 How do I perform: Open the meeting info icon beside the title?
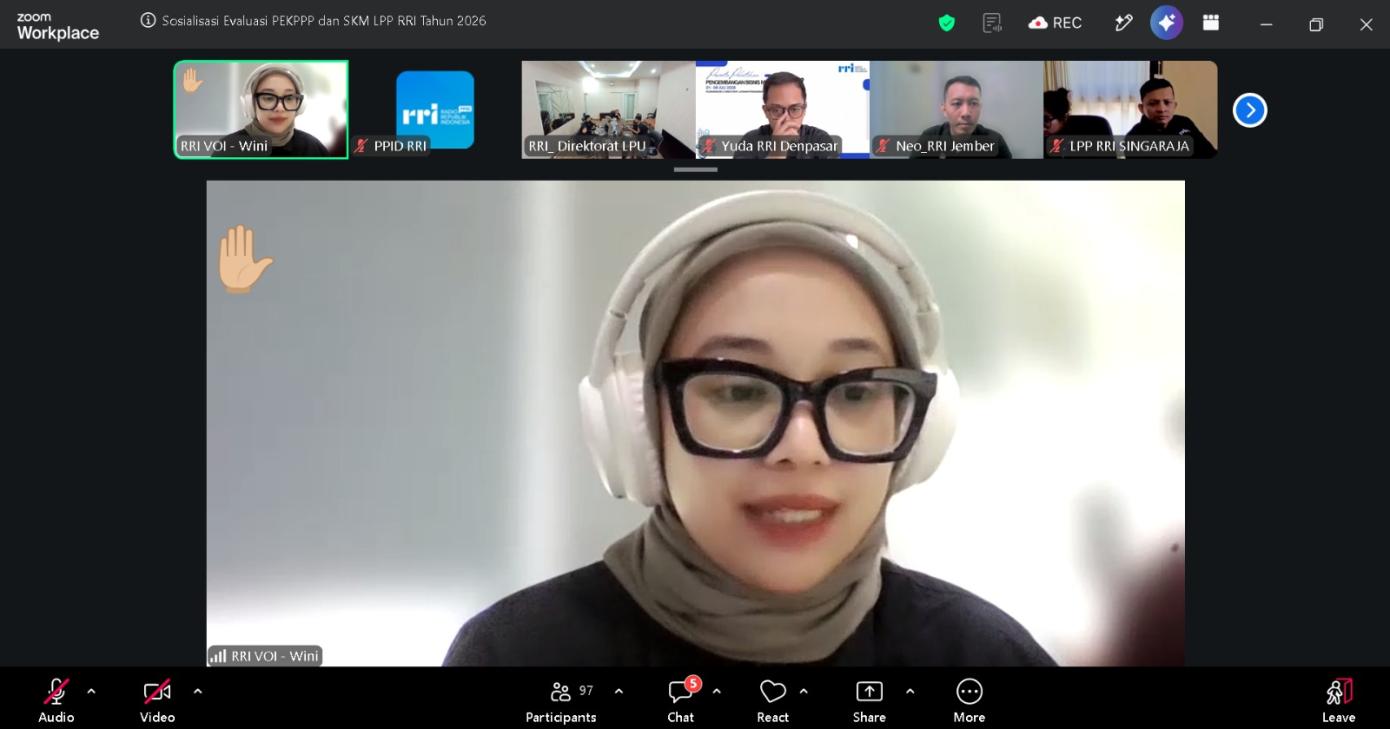click(x=148, y=20)
